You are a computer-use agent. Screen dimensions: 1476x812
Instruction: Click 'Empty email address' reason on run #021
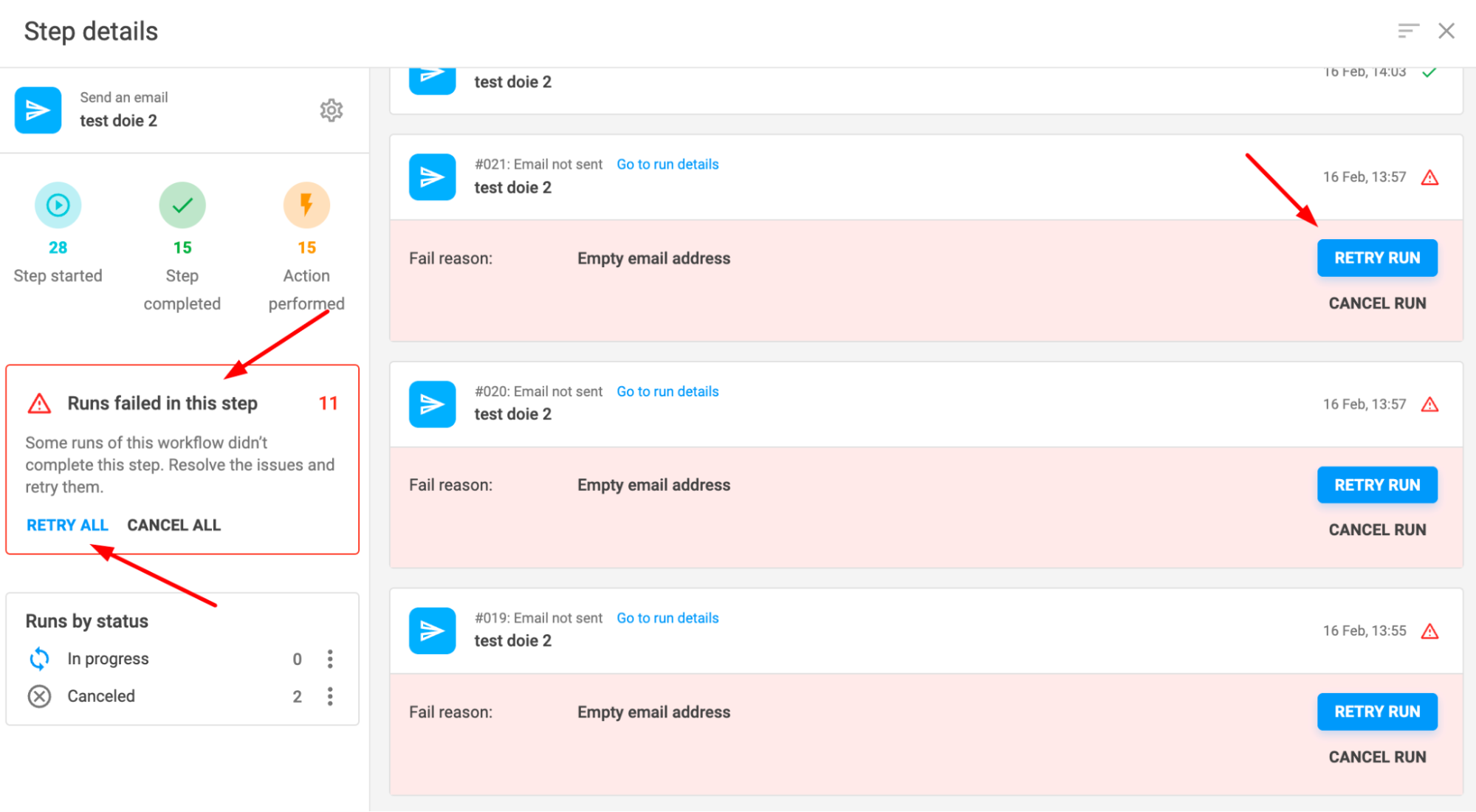(x=653, y=258)
